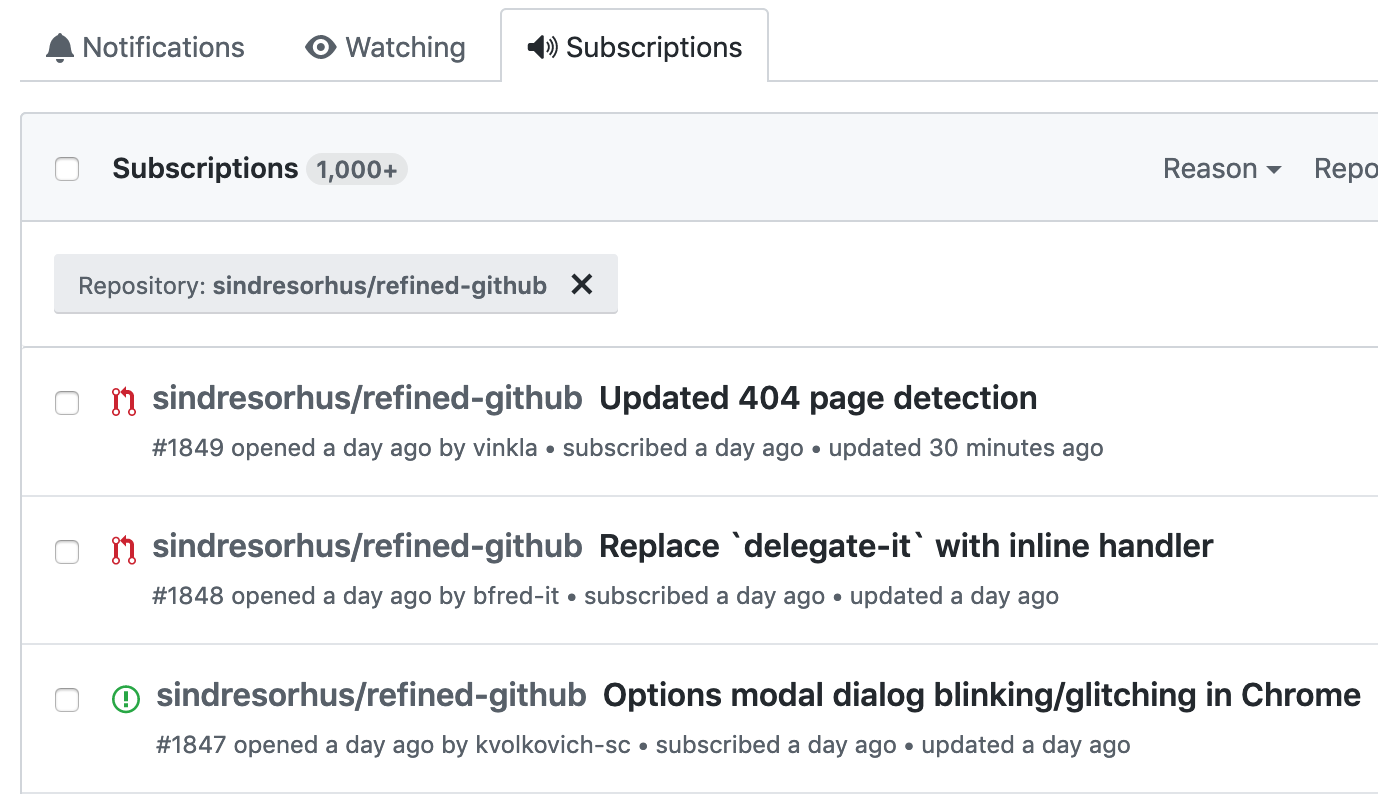The height and width of the screenshot is (794, 1378).
Task: Remove the repository filter via its X icon
Action: click(x=581, y=284)
